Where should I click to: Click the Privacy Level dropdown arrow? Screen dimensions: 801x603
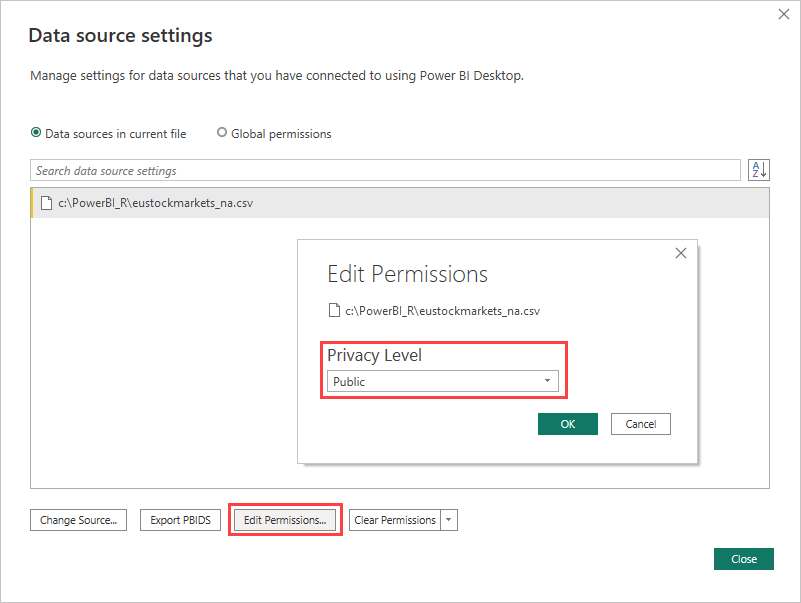click(x=547, y=381)
